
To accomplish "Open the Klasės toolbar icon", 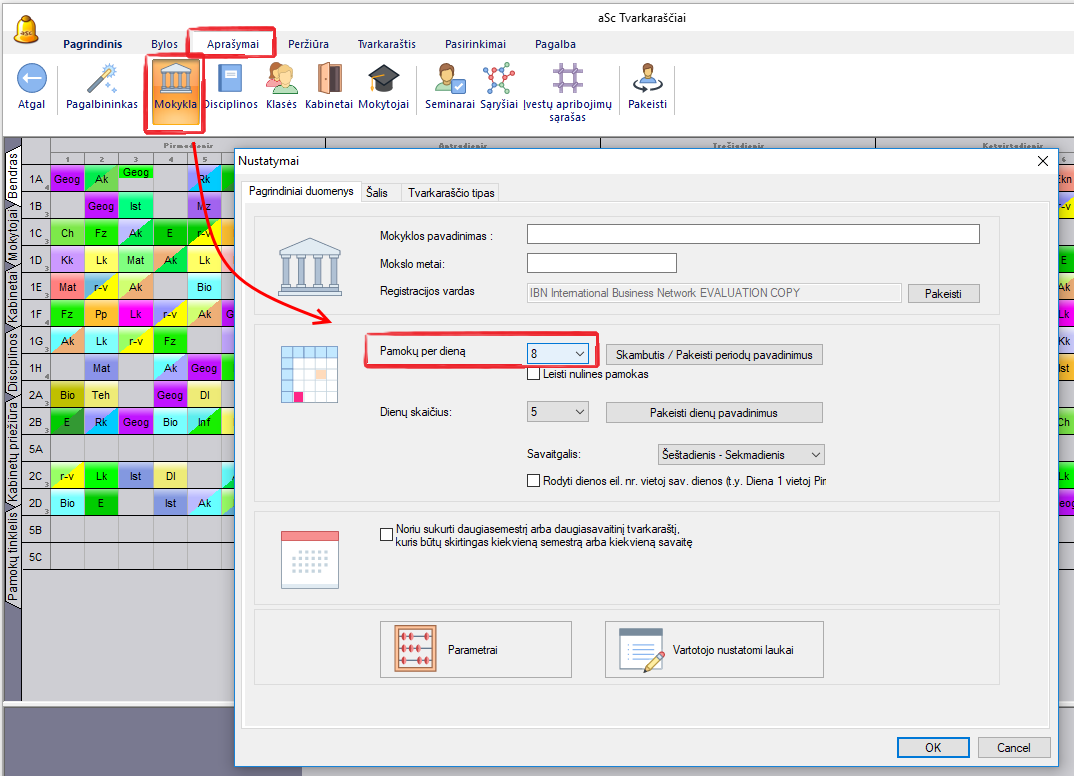I will [x=281, y=80].
